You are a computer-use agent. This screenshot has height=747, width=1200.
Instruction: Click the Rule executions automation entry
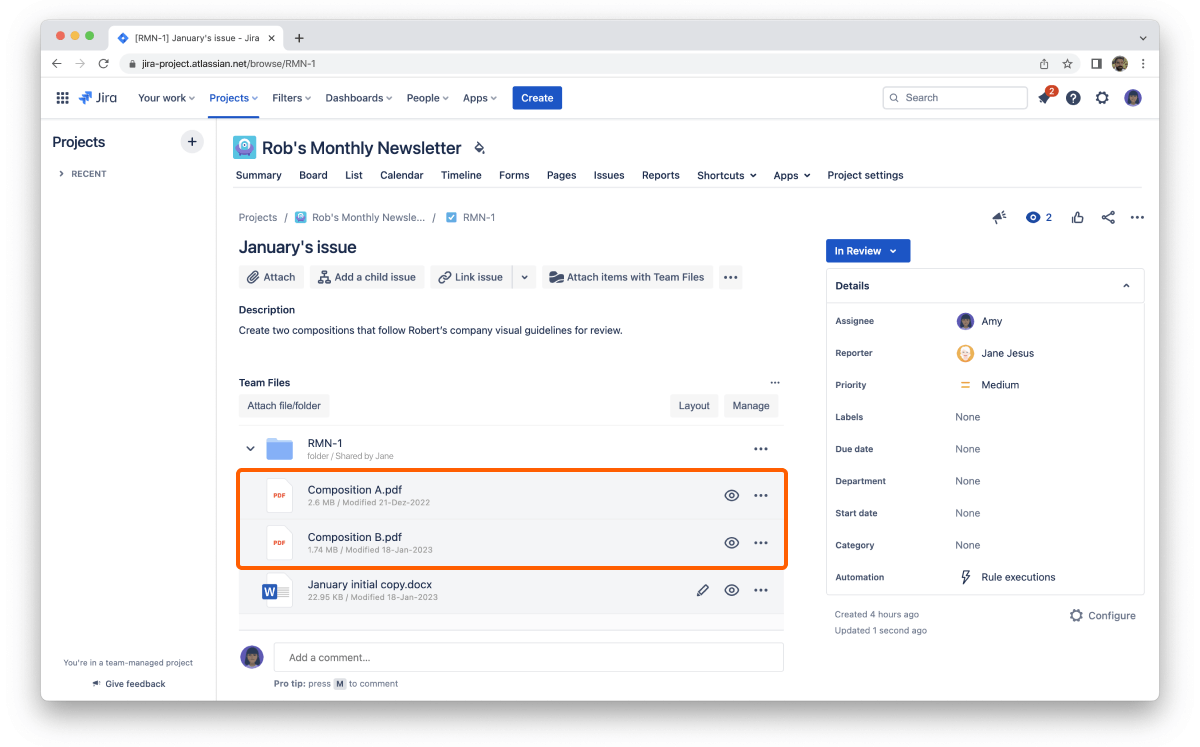click(1008, 577)
